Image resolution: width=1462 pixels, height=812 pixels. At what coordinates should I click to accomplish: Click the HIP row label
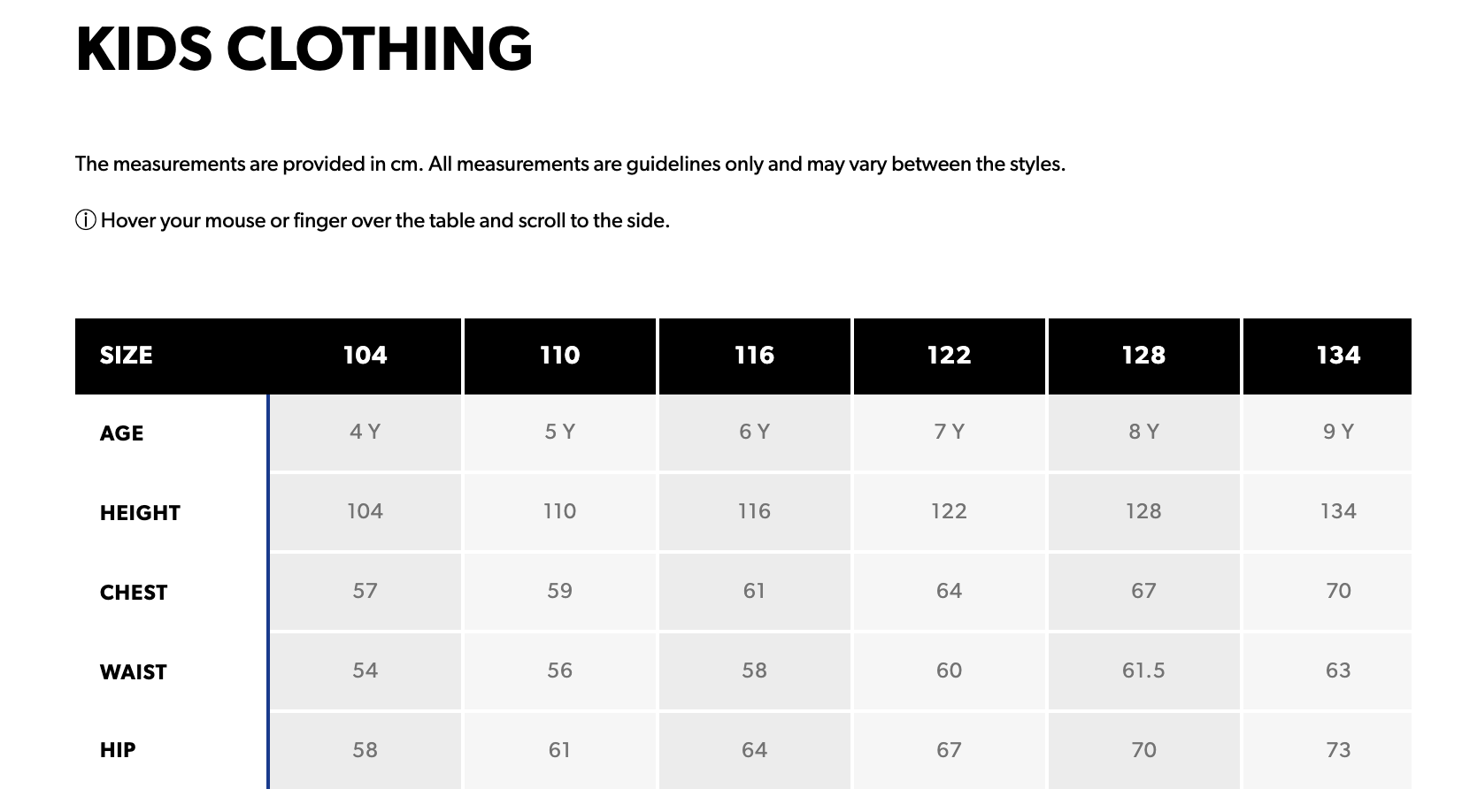point(118,750)
